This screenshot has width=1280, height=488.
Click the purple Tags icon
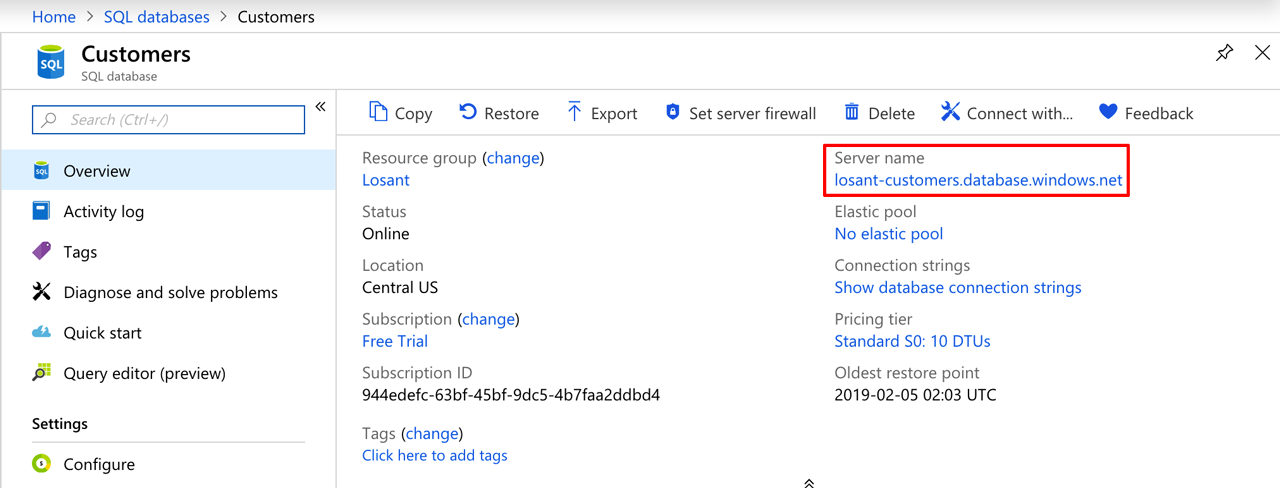tap(41, 251)
